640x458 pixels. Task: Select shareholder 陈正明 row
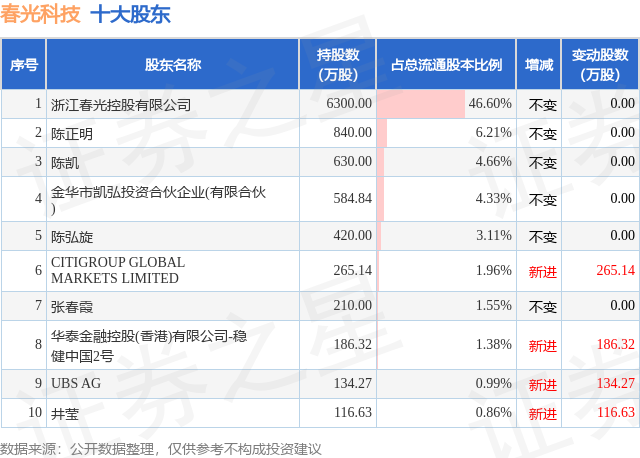[71, 133]
